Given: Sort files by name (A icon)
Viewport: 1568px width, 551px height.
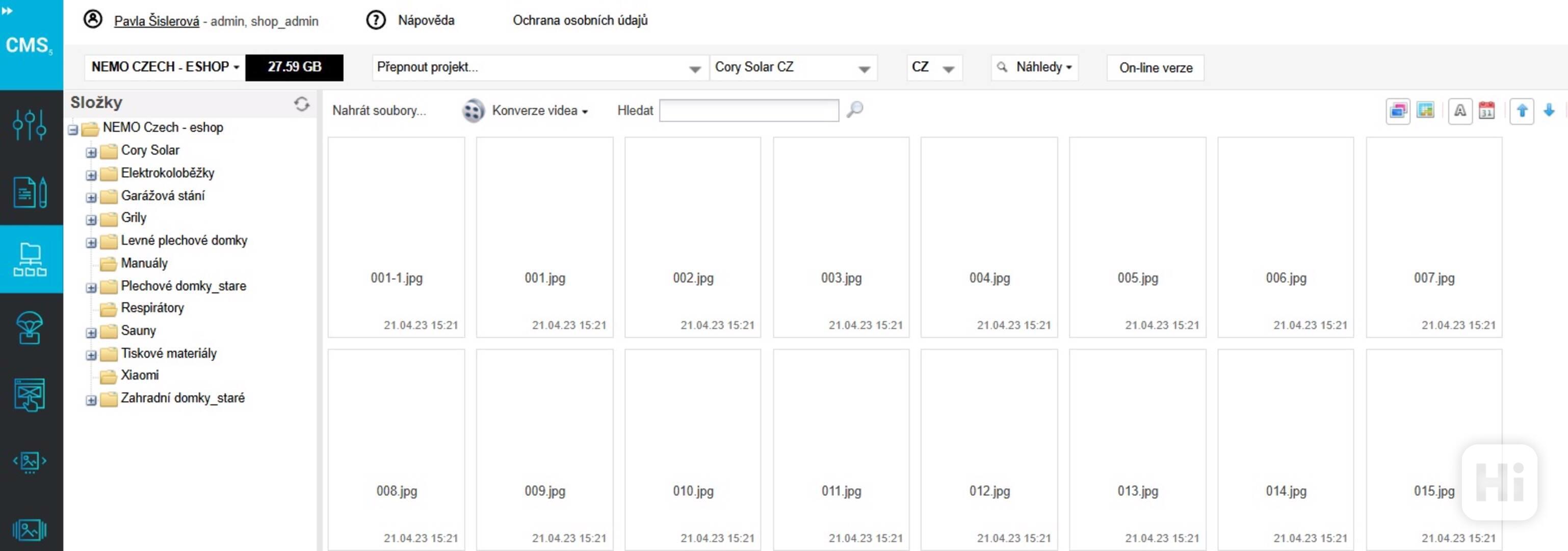Looking at the screenshot, I should 1459,111.
